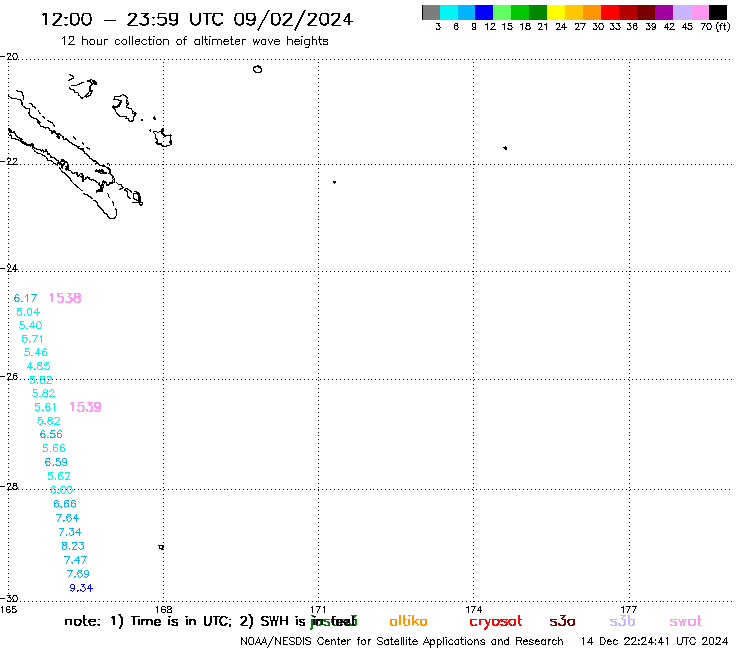740x650 pixels.
Task: Click the latitude axis label -30
Action: 9,599
